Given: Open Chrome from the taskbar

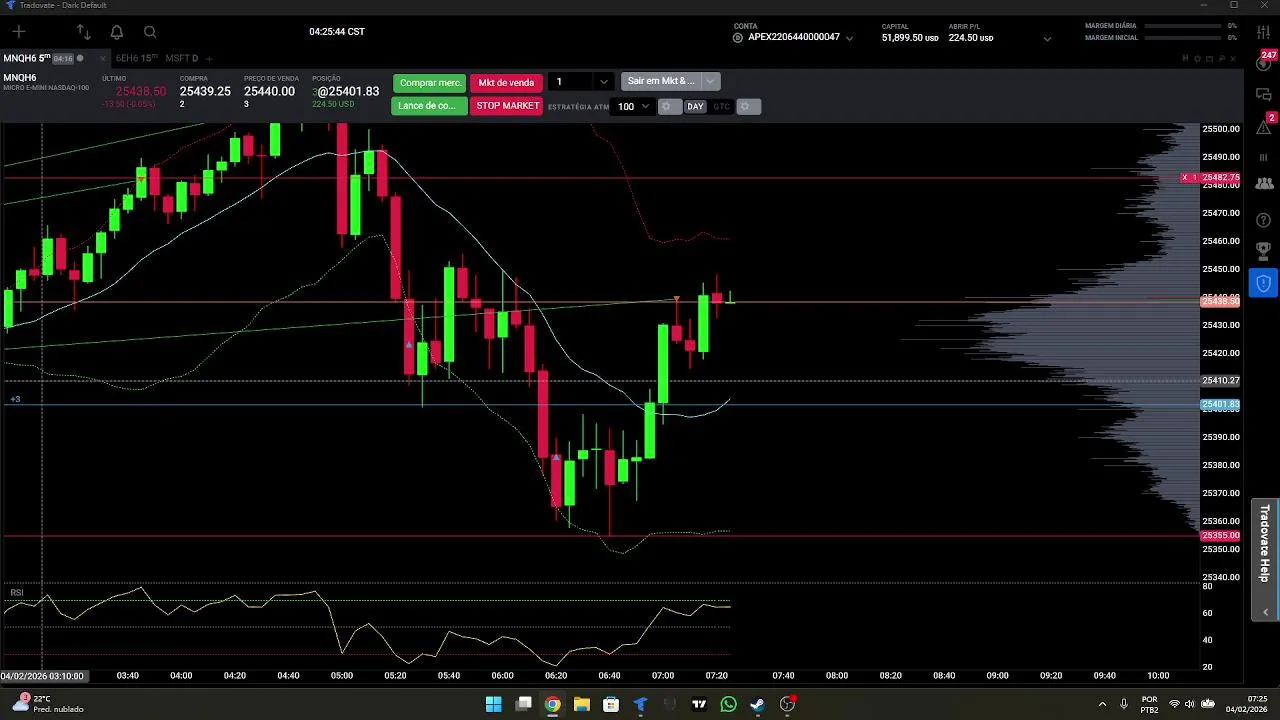Looking at the screenshot, I should [x=552, y=704].
